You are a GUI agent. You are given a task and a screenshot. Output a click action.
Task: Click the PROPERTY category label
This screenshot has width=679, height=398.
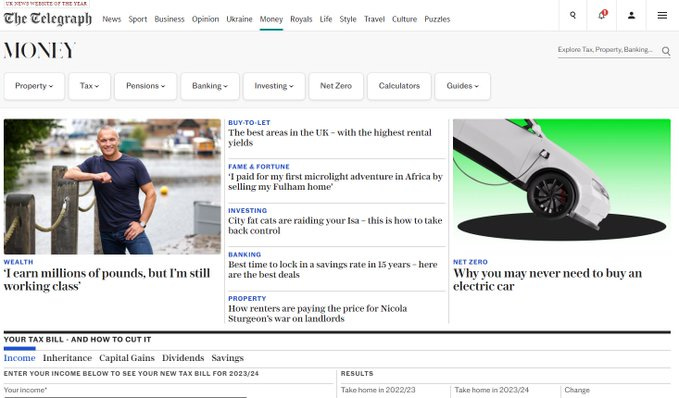pyautogui.click(x=247, y=298)
